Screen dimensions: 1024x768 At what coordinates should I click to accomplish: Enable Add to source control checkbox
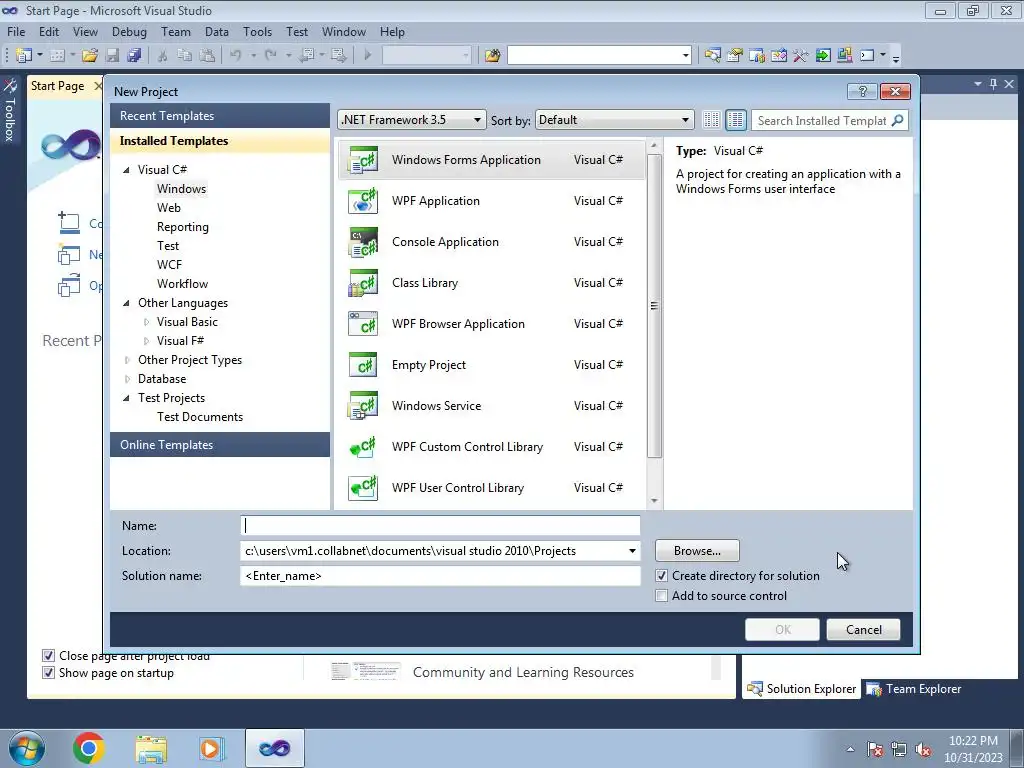click(662, 596)
